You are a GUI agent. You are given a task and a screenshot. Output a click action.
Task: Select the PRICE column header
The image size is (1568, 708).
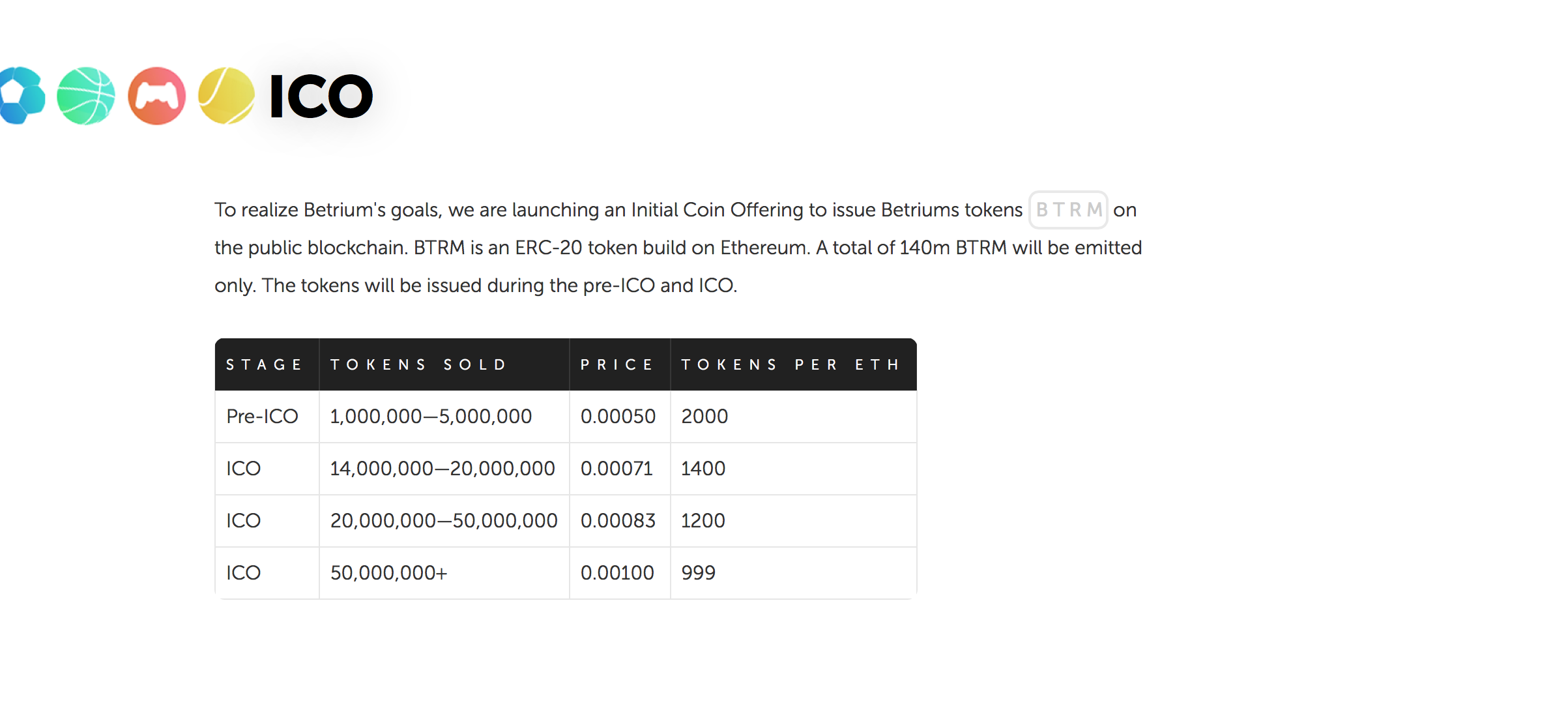[x=617, y=364]
